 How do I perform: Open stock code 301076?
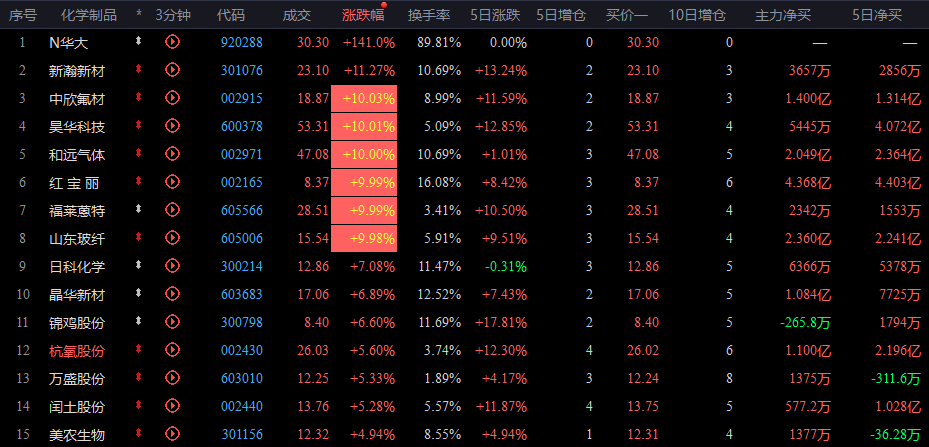click(x=242, y=71)
